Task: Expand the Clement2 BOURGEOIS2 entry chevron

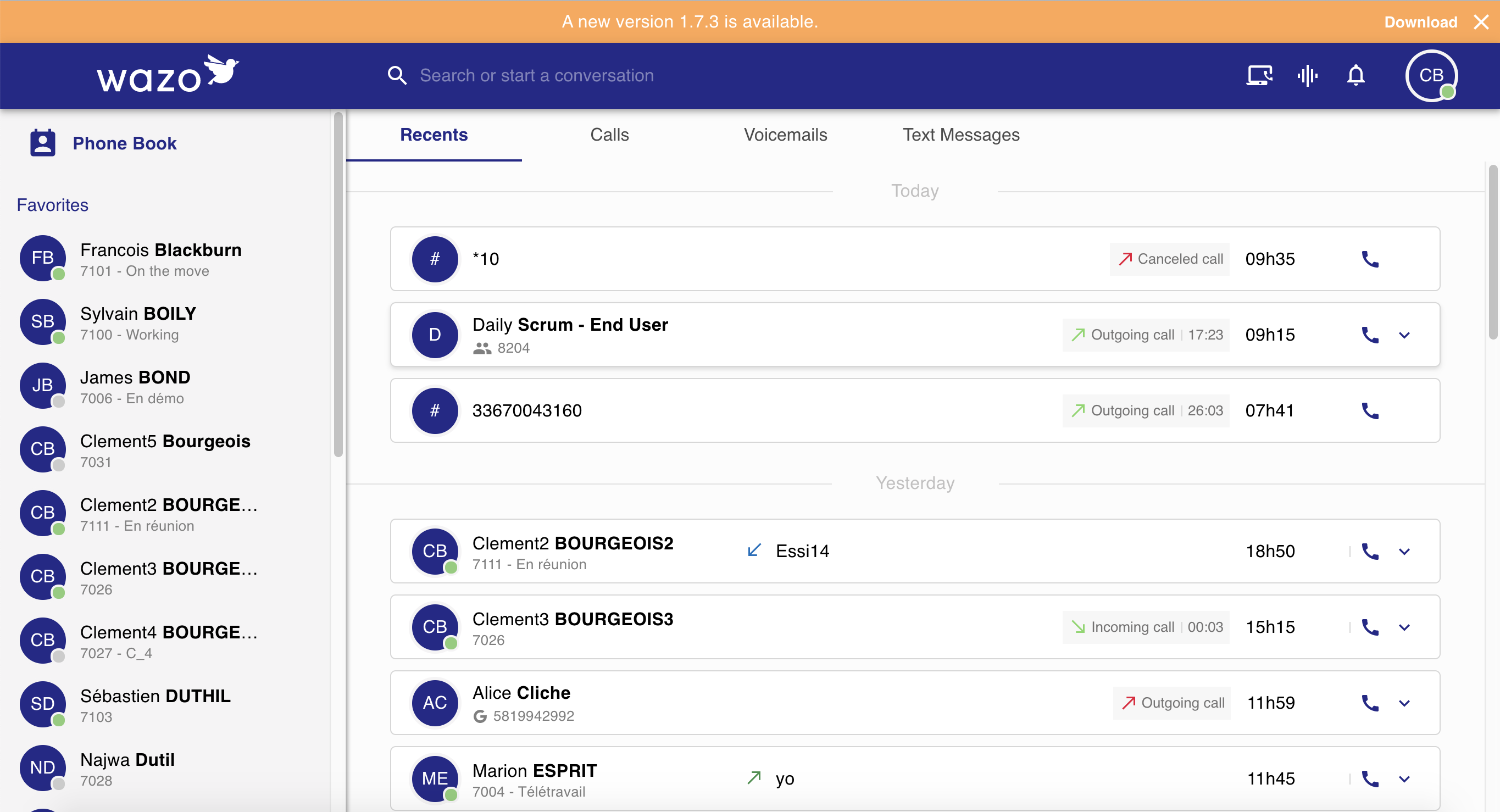Action: coord(1404,552)
